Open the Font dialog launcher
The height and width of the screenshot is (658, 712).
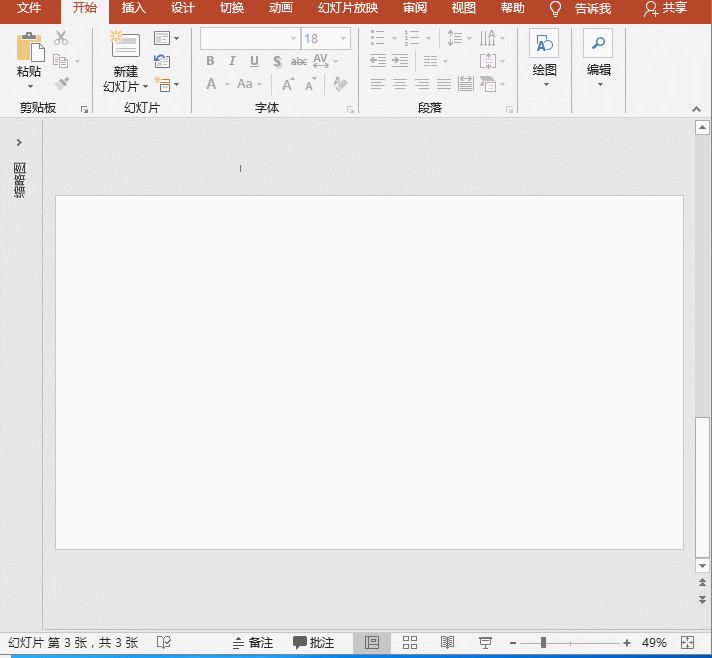[x=350, y=109]
